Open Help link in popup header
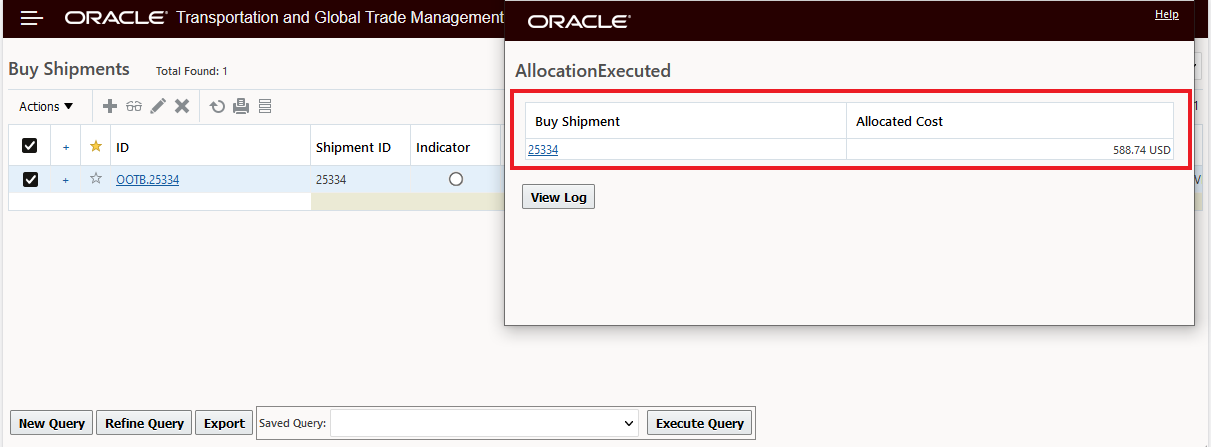 coord(1167,14)
